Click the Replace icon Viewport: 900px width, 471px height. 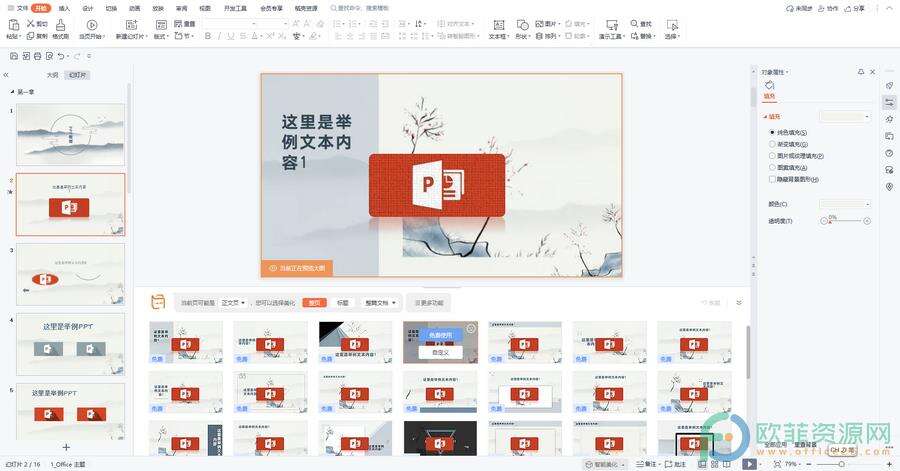(x=634, y=36)
